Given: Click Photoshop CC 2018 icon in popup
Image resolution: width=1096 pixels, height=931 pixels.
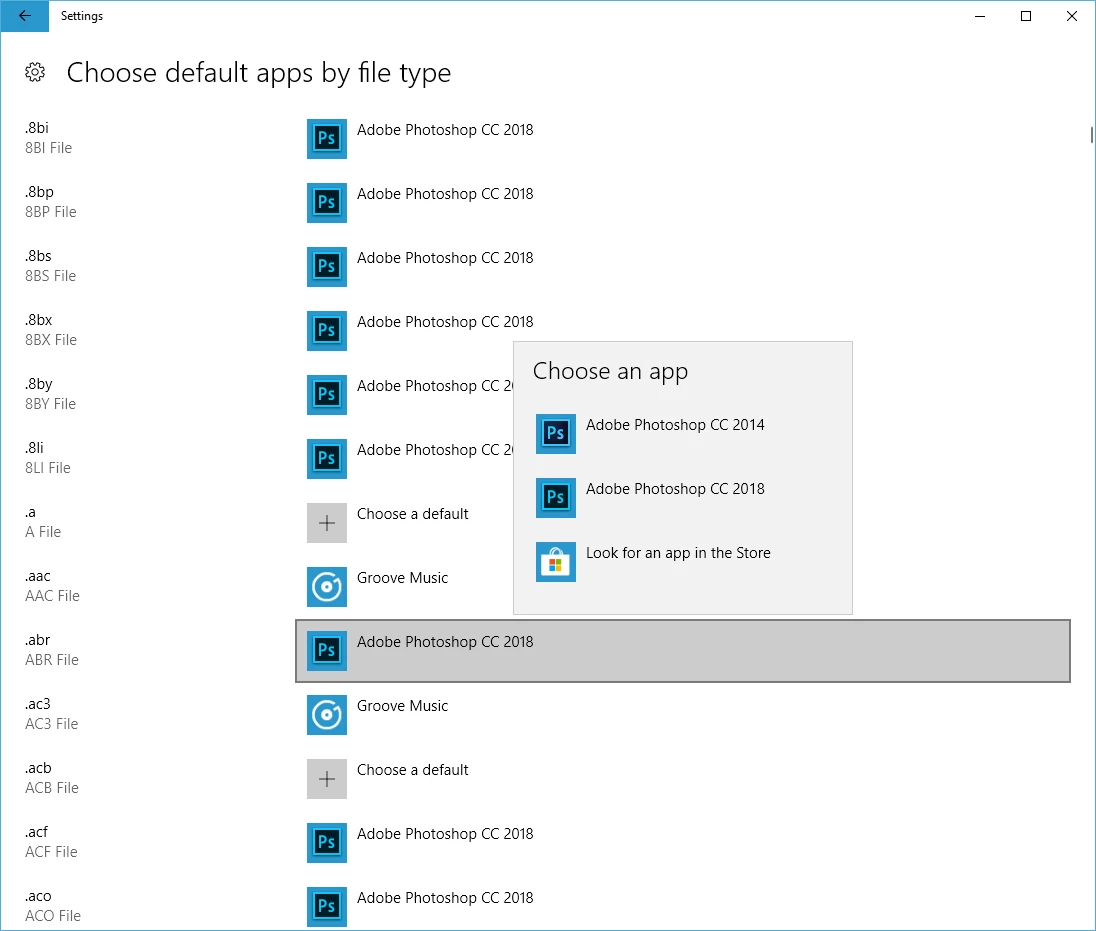Looking at the screenshot, I should (x=556, y=498).
